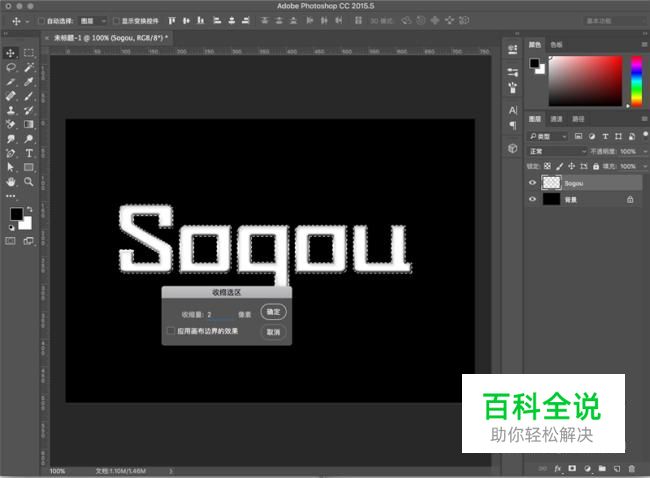Select the Gradient tool
Viewport: 650px width, 478px height.
pos(29,124)
